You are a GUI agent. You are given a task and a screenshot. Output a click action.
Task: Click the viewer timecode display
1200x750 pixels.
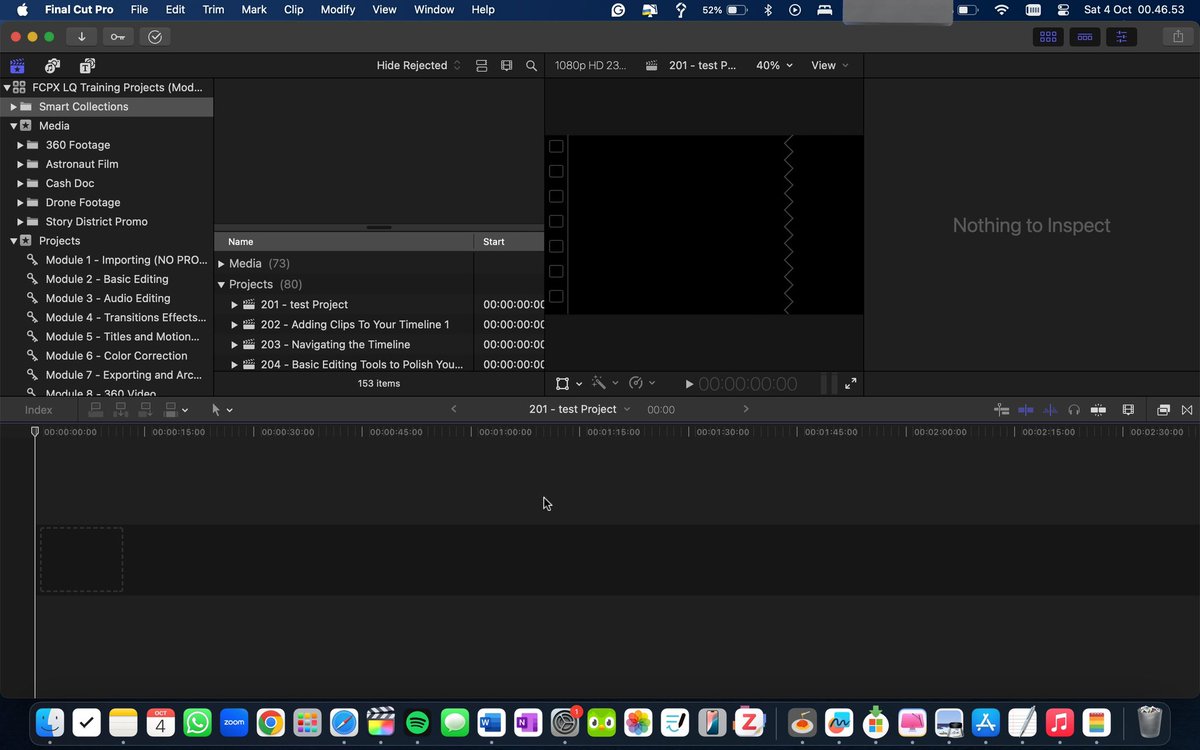point(748,384)
